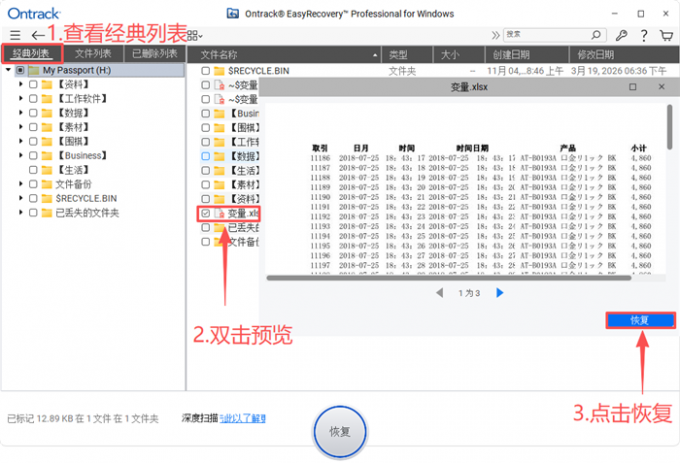This screenshot has width=680, height=463.
Task: Check the 文件备份 tree checkbox
Action: [33, 184]
